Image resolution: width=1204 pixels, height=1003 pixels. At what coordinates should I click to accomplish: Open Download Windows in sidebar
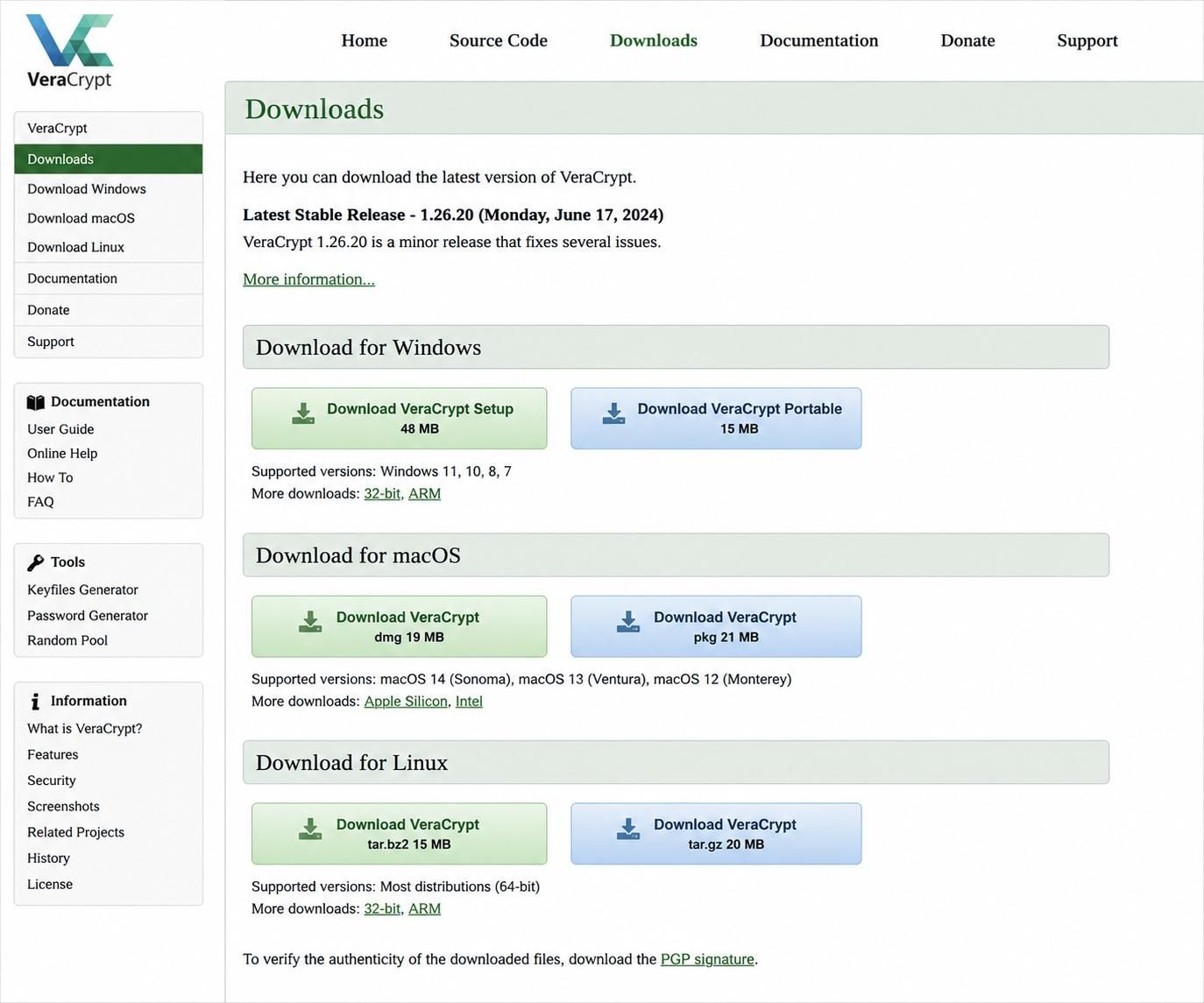109,189
